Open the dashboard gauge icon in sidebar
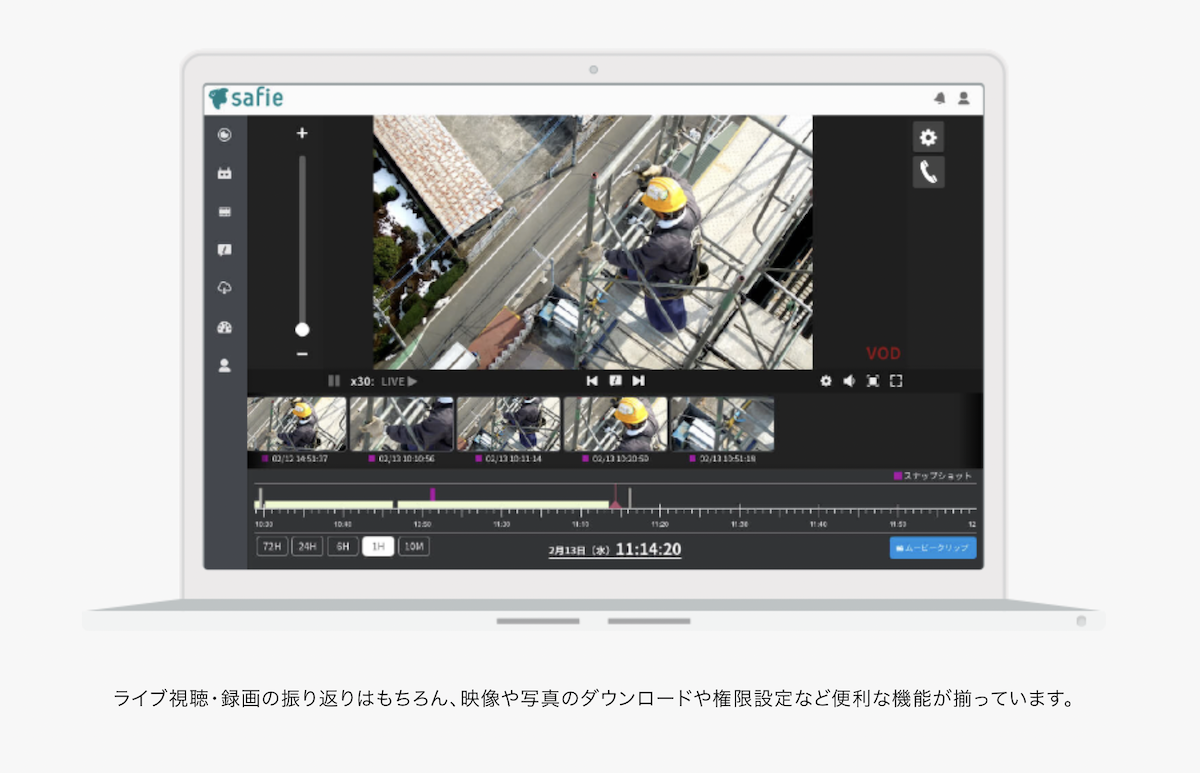This screenshot has height=773, width=1200. click(x=224, y=327)
